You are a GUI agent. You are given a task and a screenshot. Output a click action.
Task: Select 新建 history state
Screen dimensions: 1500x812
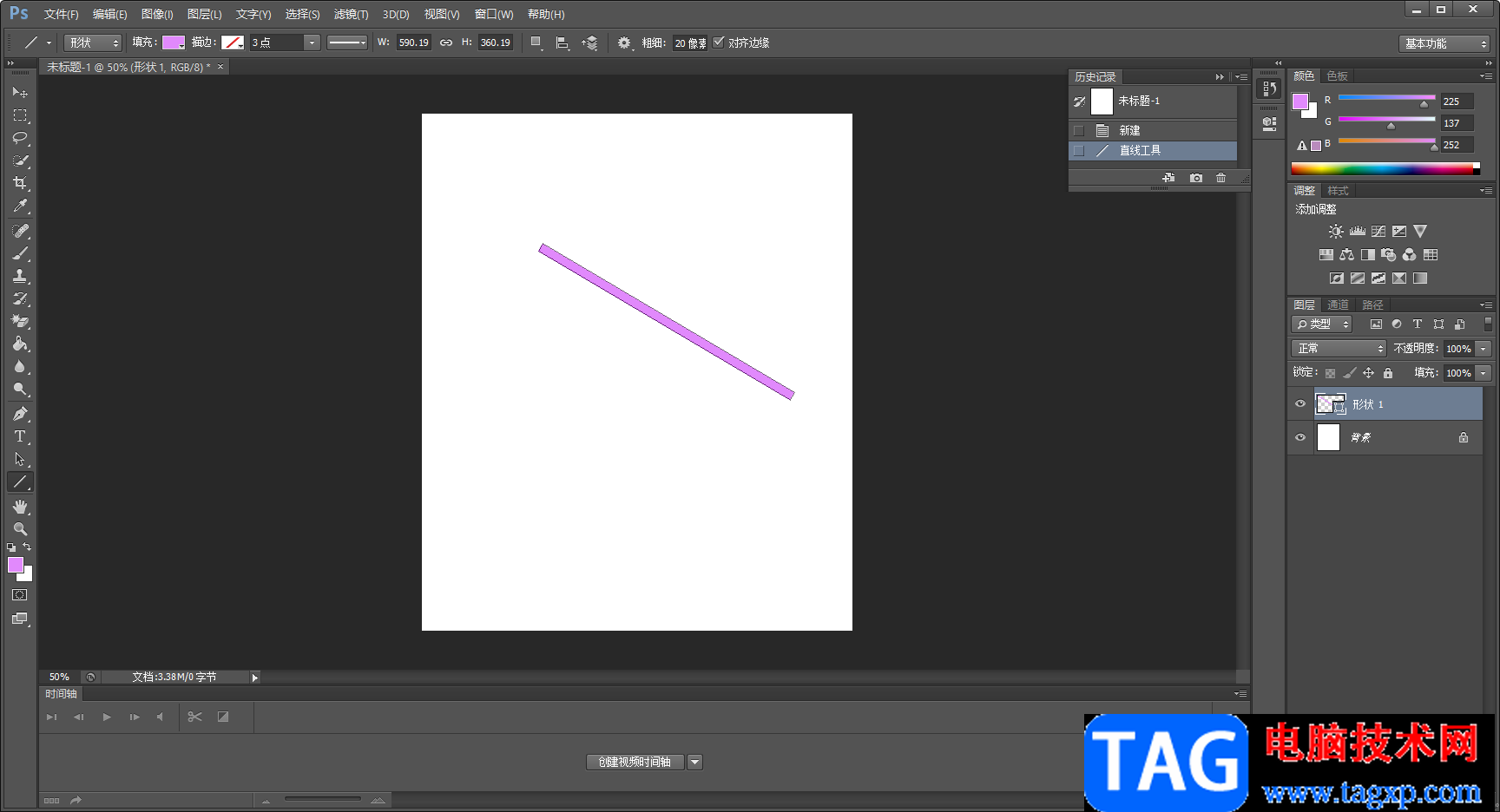[x=1153, y=130]
